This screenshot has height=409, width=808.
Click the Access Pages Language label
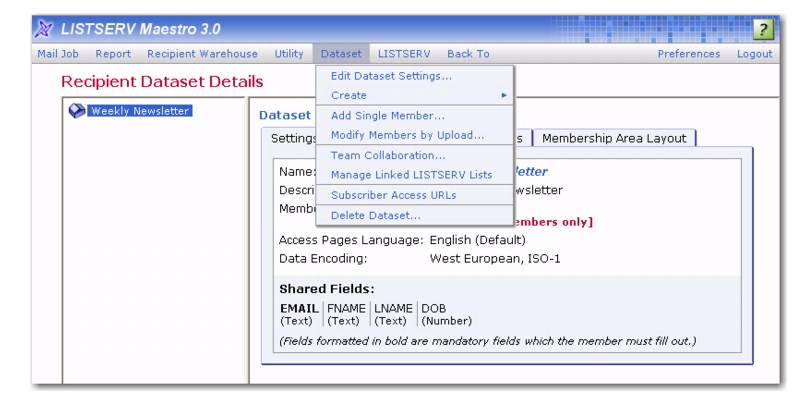(351, 240)
